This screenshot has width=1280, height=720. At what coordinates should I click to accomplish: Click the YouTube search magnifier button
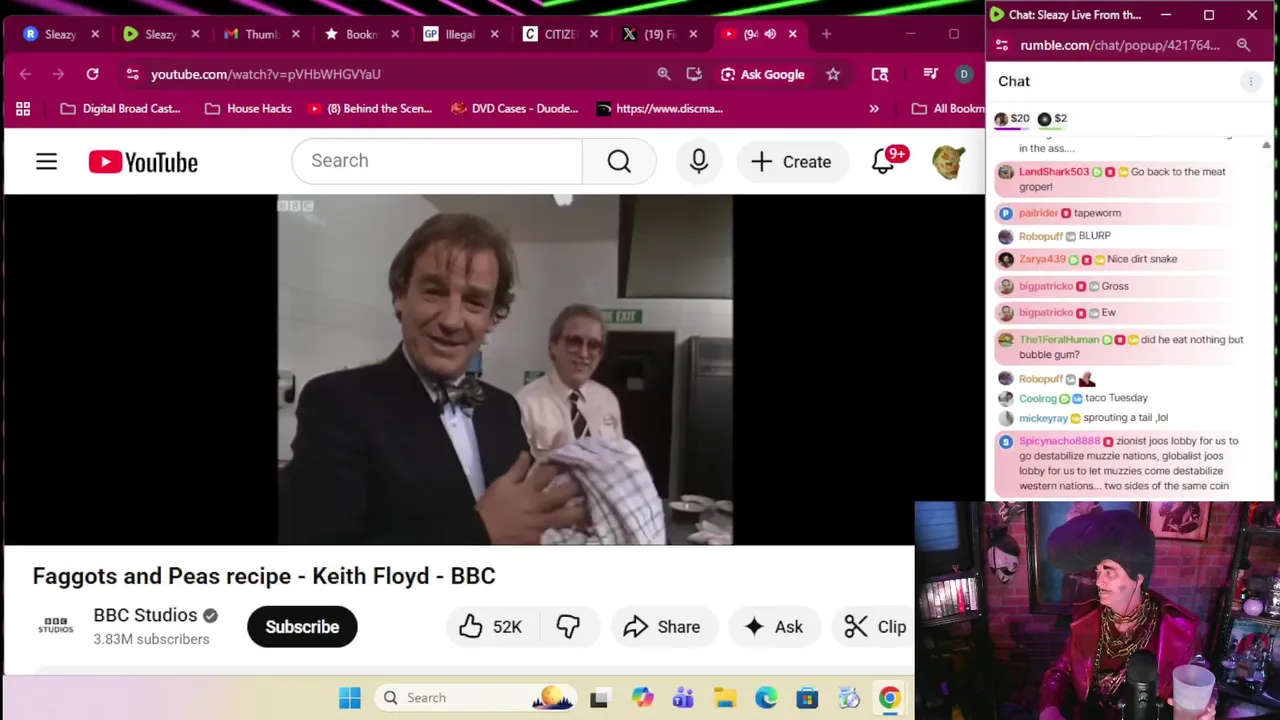(619, 161)
